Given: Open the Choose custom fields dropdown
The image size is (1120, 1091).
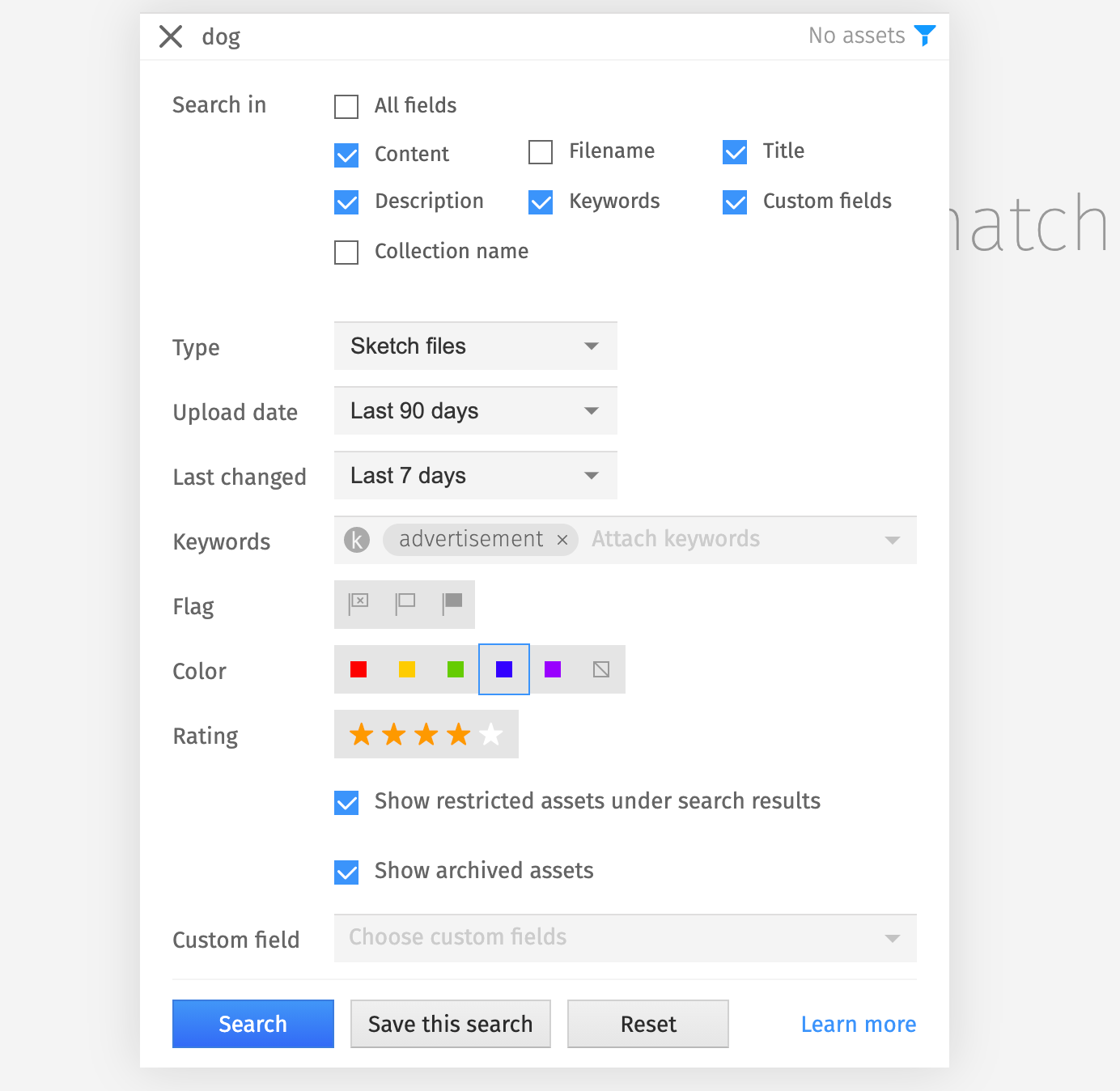Looking at the screenshot, I should [x=626, y=938].
